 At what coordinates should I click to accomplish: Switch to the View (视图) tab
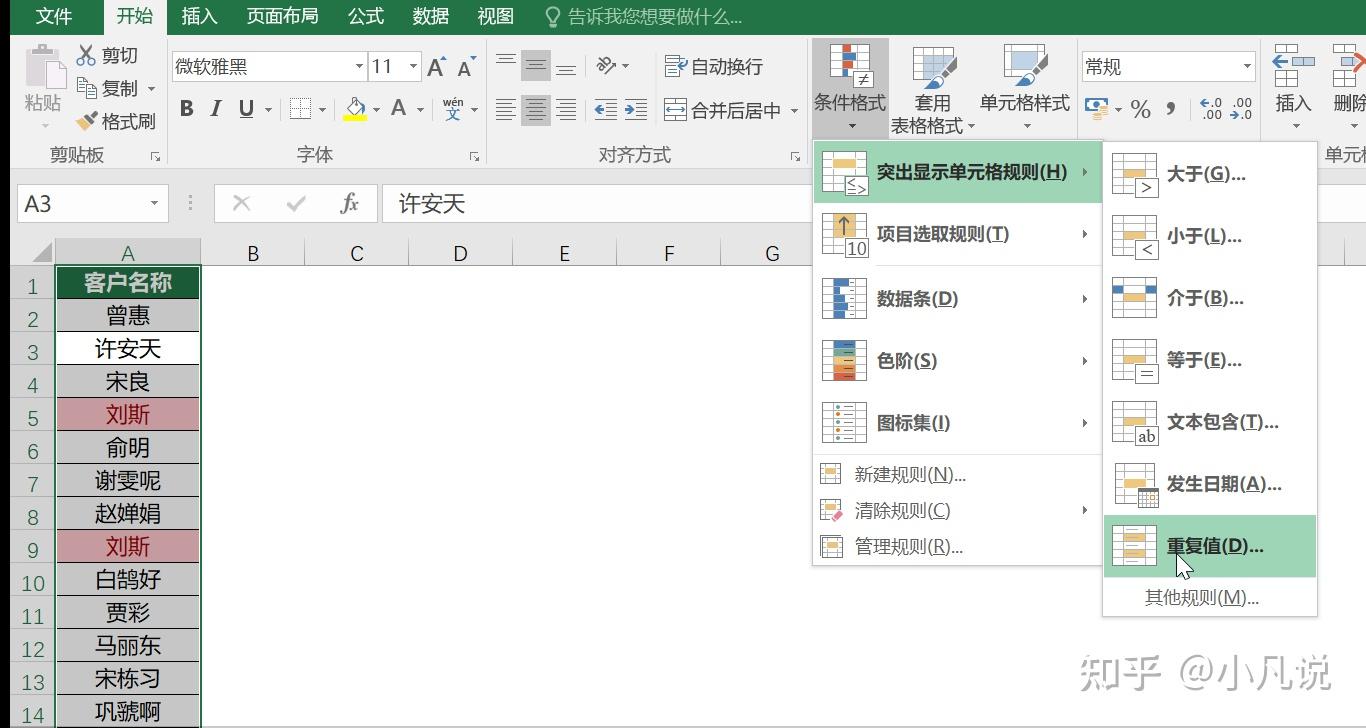pyautogui.click(x=495, y=16)
